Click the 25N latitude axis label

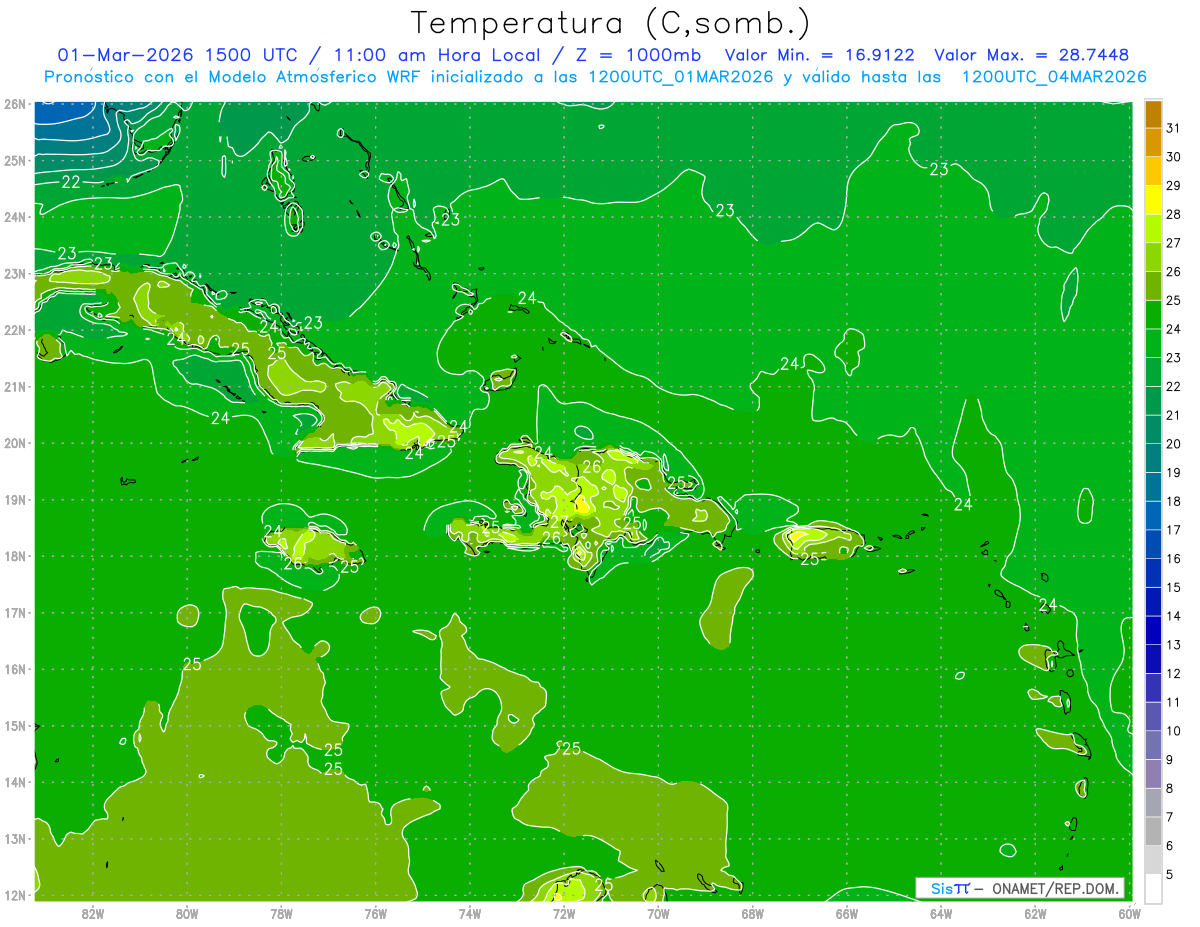[x=15, y=160]
